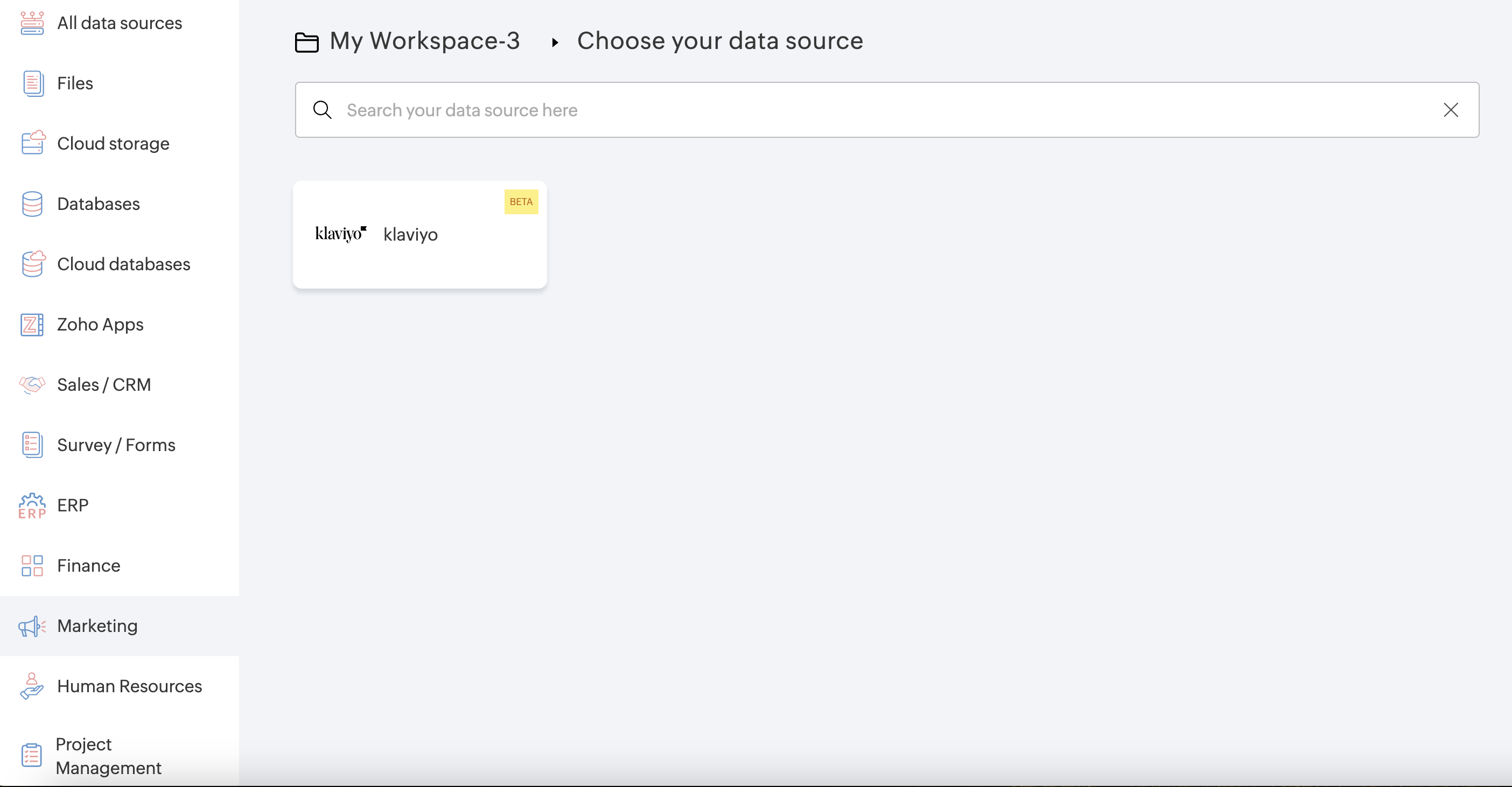Screen dimensions: 1512x787
Task: Click the workspace folder icon
Action: 306,42
